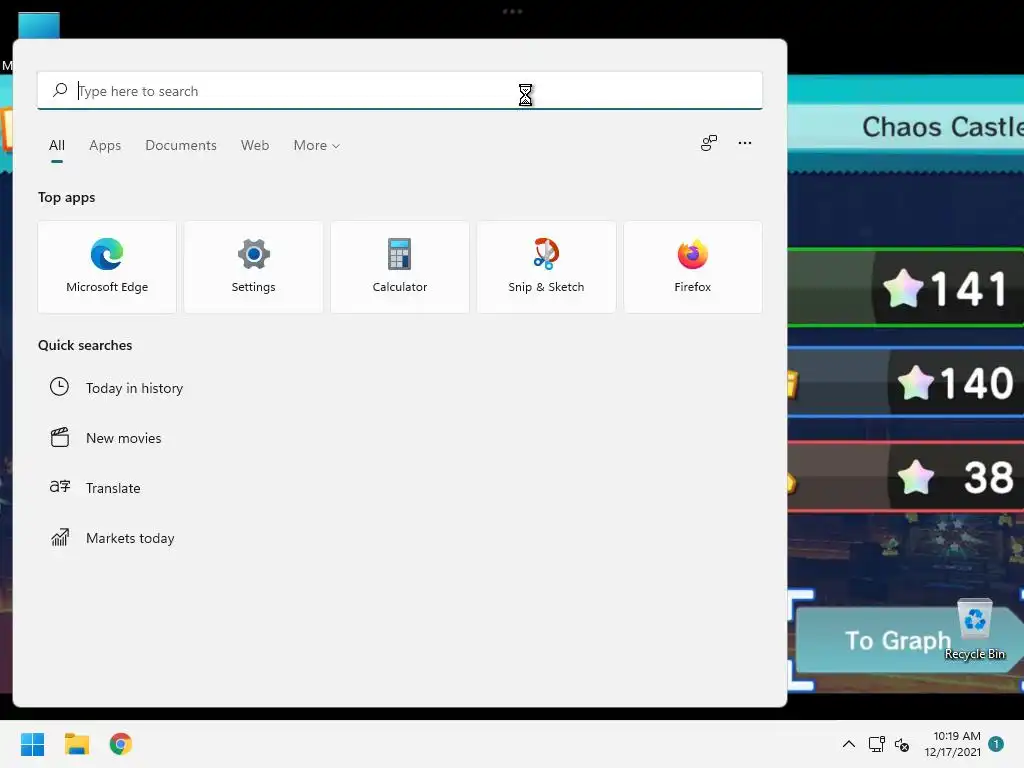Open Microsoft Edge from Top apps
Viewport: 1024px width, 768px height.
pos(107,266)
